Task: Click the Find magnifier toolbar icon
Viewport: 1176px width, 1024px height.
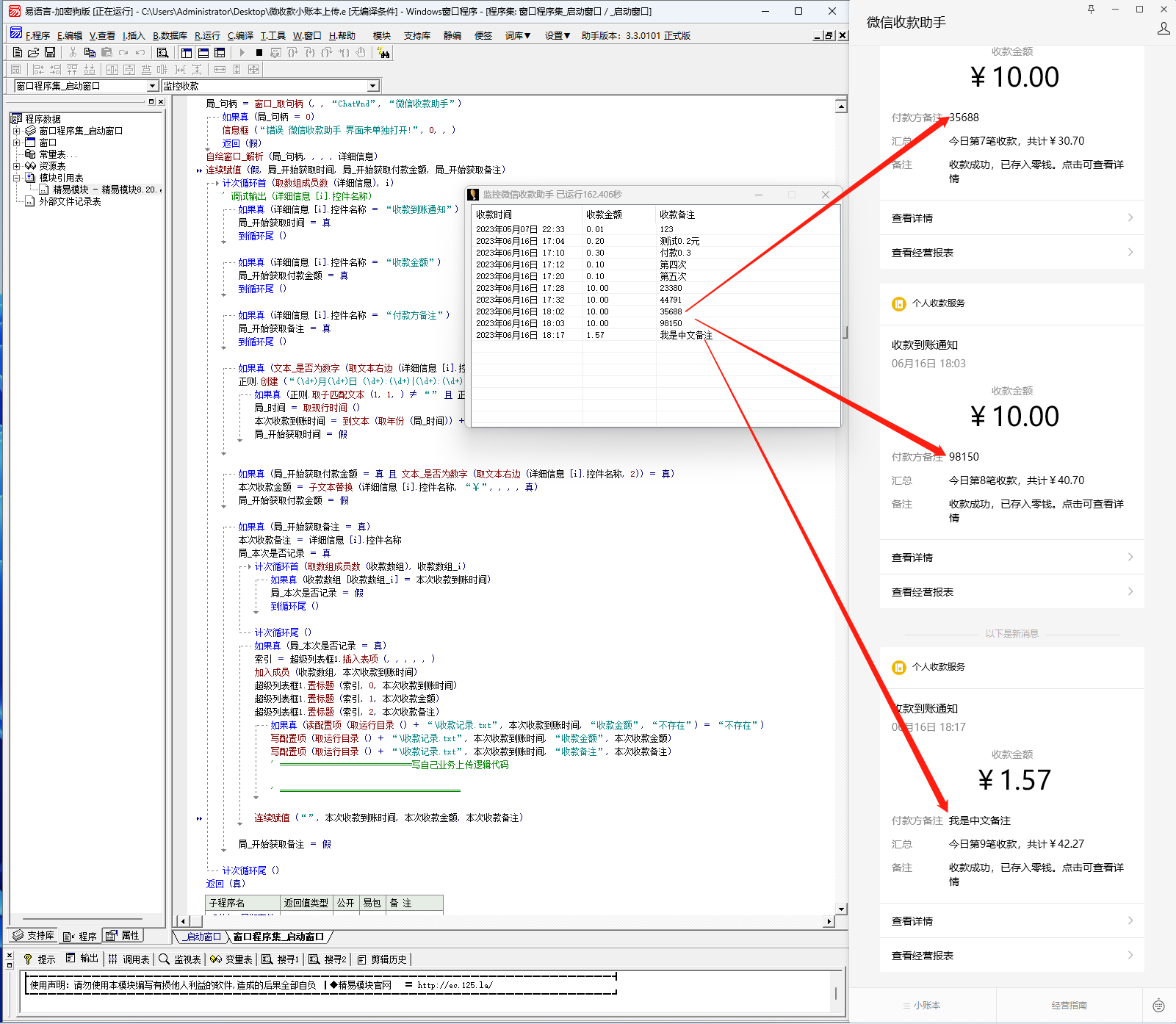Action: tap(163, 52)
